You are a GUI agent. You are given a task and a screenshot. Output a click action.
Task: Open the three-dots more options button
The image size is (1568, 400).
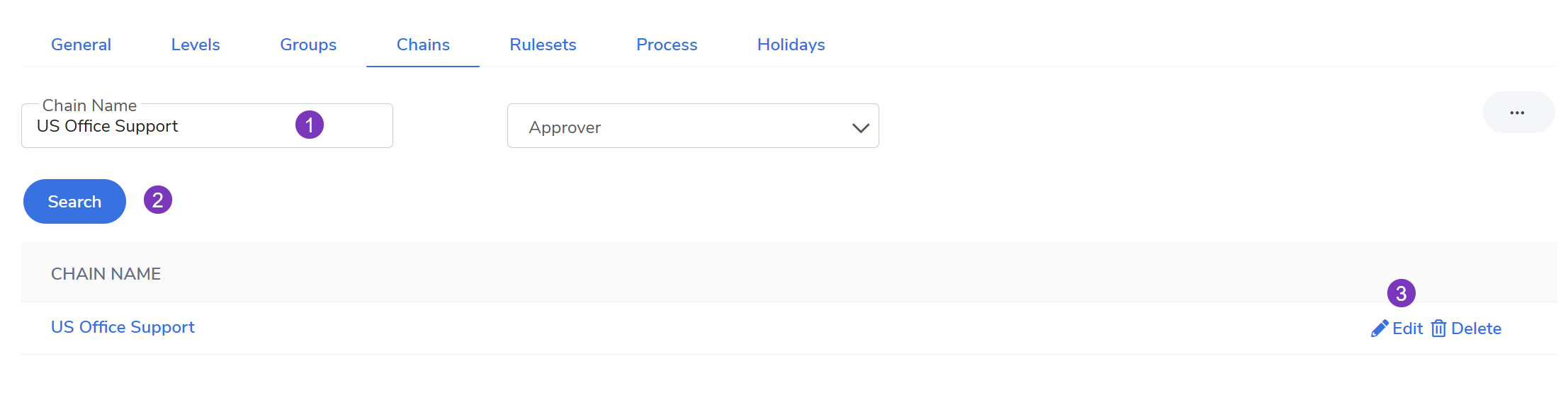[x=1518, y=113]
